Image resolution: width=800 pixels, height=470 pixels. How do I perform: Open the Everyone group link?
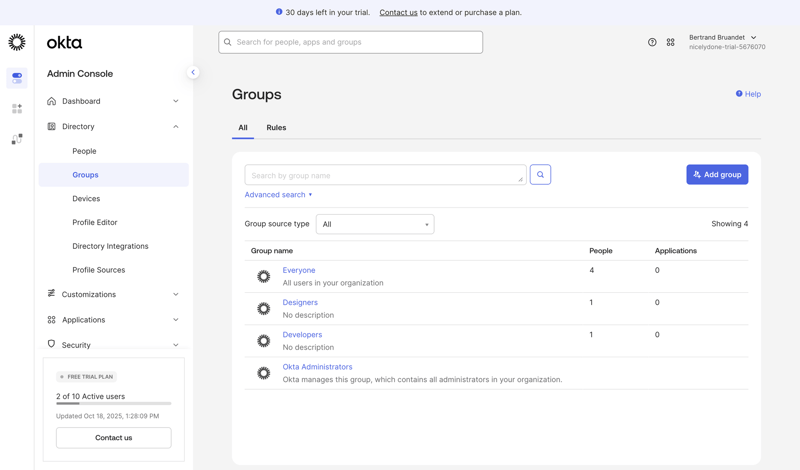pos(299,270)
